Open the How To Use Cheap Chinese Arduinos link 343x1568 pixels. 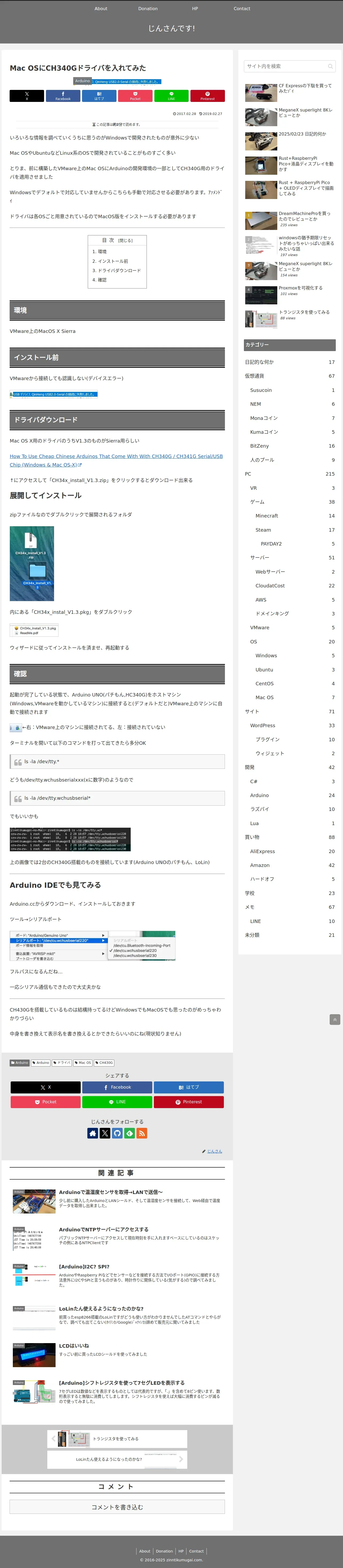pos(116,460)
